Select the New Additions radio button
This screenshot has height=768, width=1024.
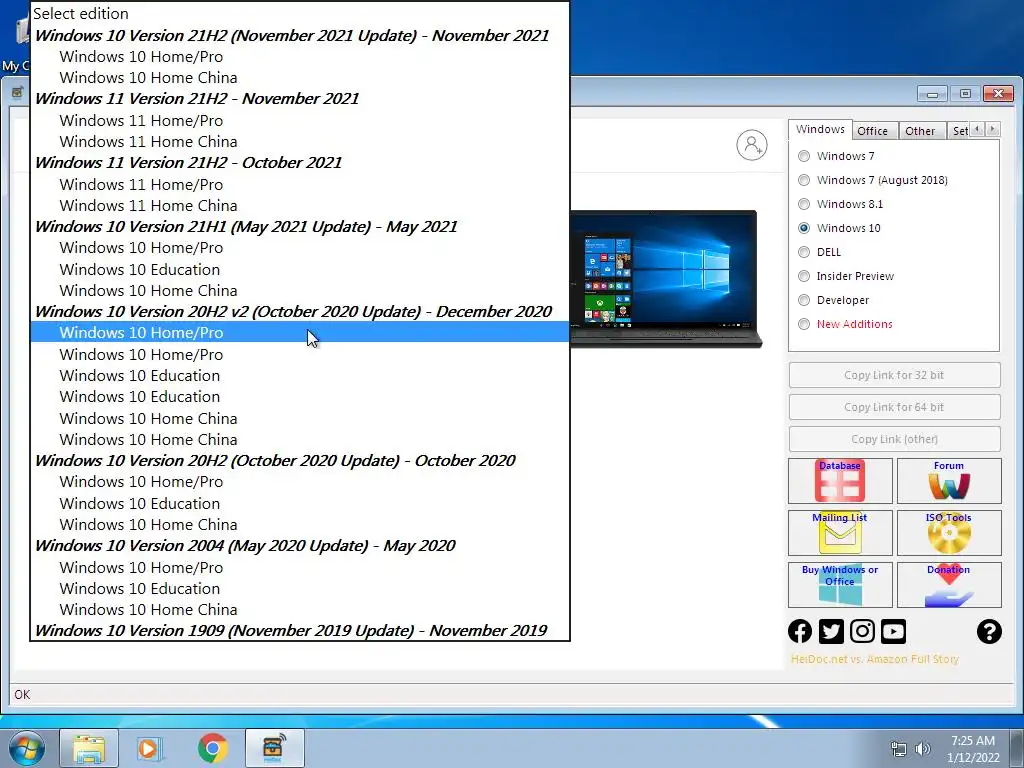804,324
